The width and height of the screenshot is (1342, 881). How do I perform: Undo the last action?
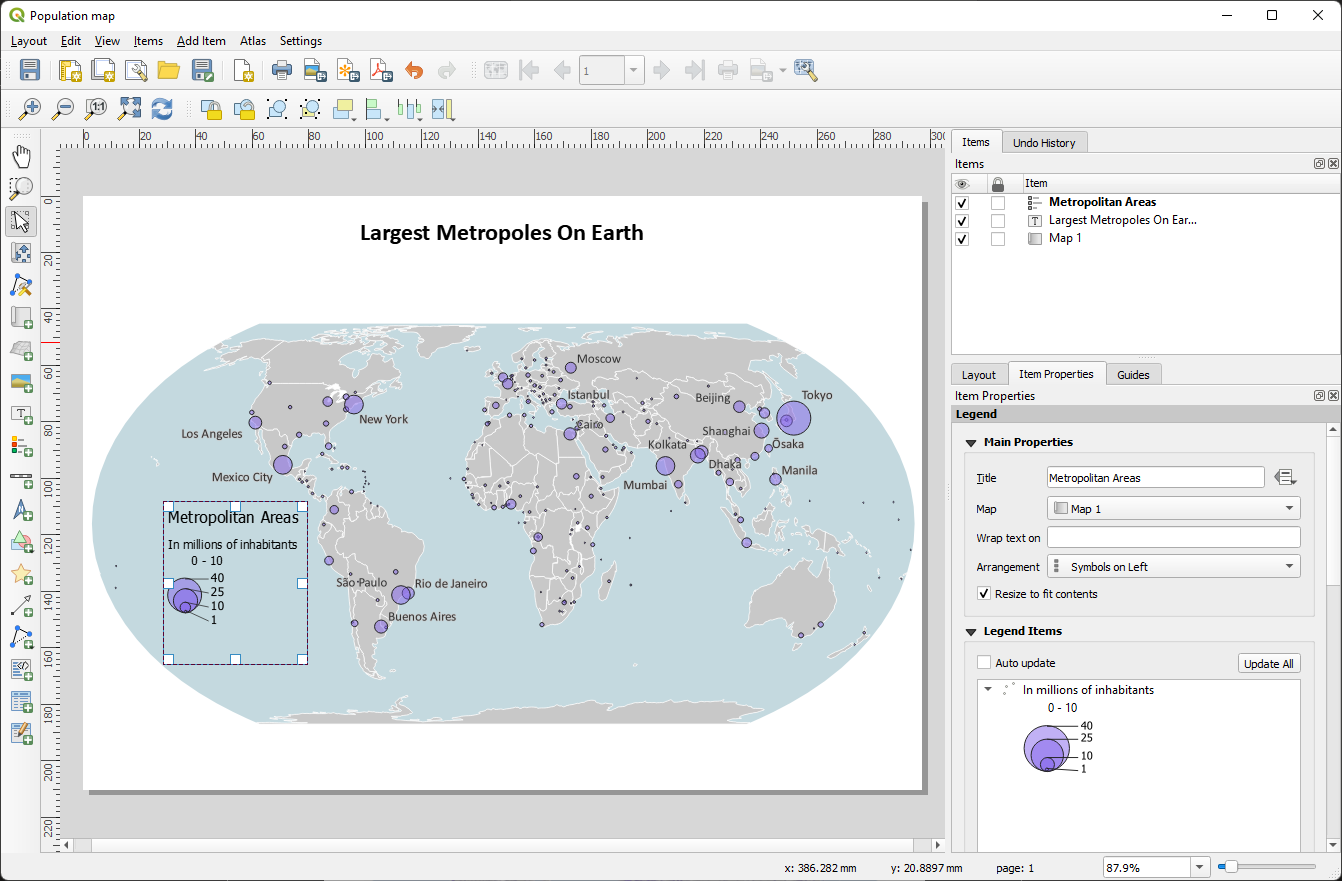pyautogui.click(x=413, y=70)
